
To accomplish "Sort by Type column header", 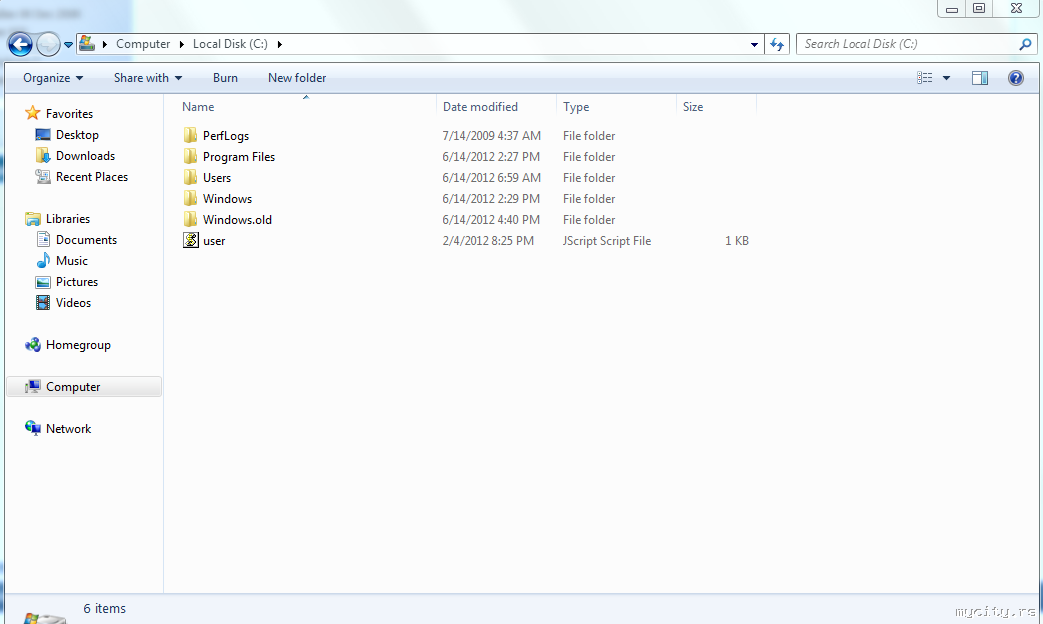I will 616,106.
